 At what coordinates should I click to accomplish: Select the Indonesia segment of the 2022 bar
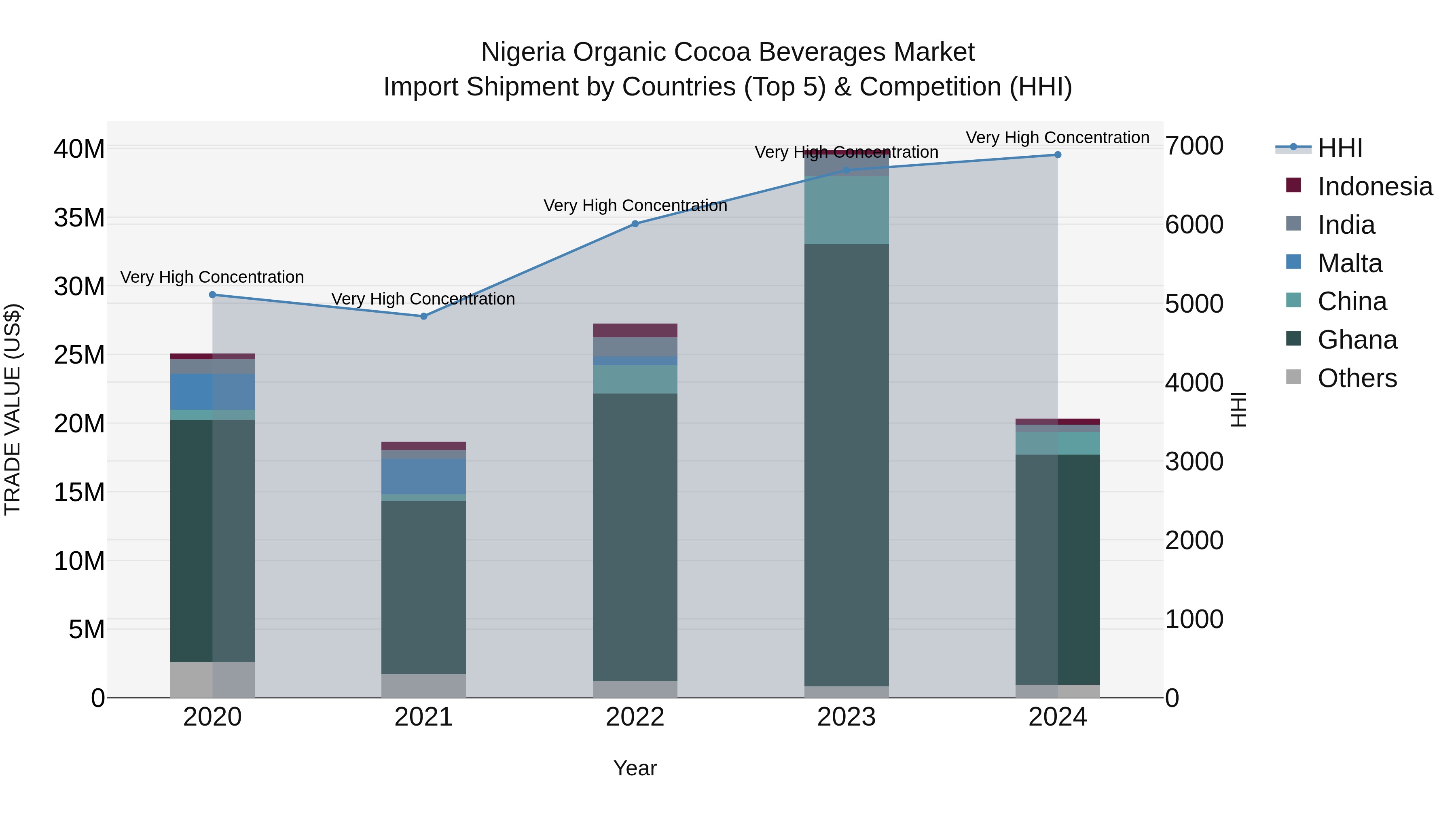pyautogui.click(x=635, y=331)
